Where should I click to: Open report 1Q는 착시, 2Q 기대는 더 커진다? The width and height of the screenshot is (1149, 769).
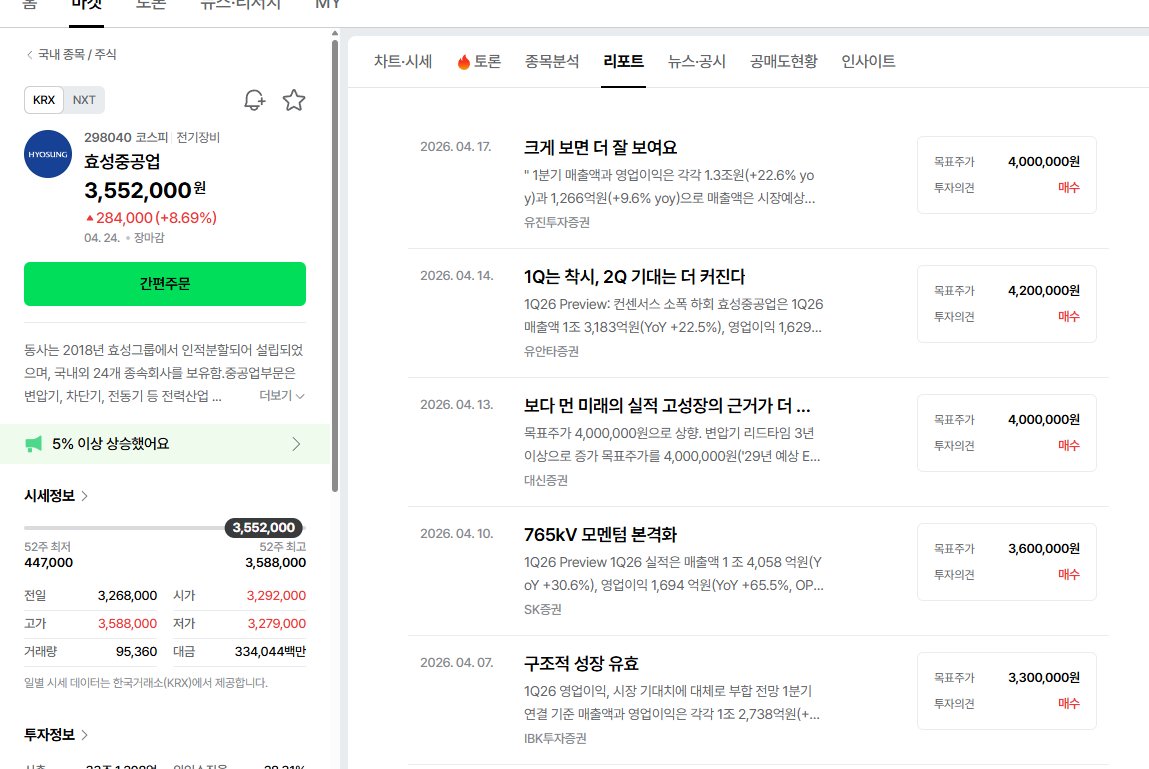[x=635, y=276]
